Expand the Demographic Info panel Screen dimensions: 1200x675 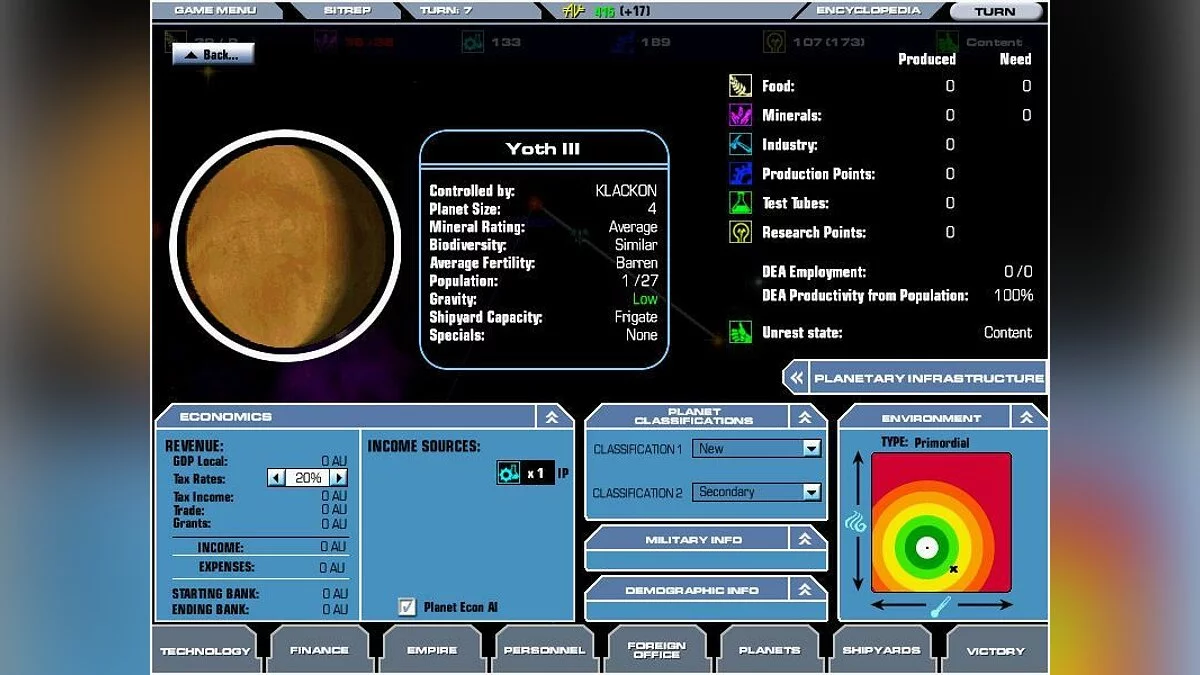click(805, 590)
